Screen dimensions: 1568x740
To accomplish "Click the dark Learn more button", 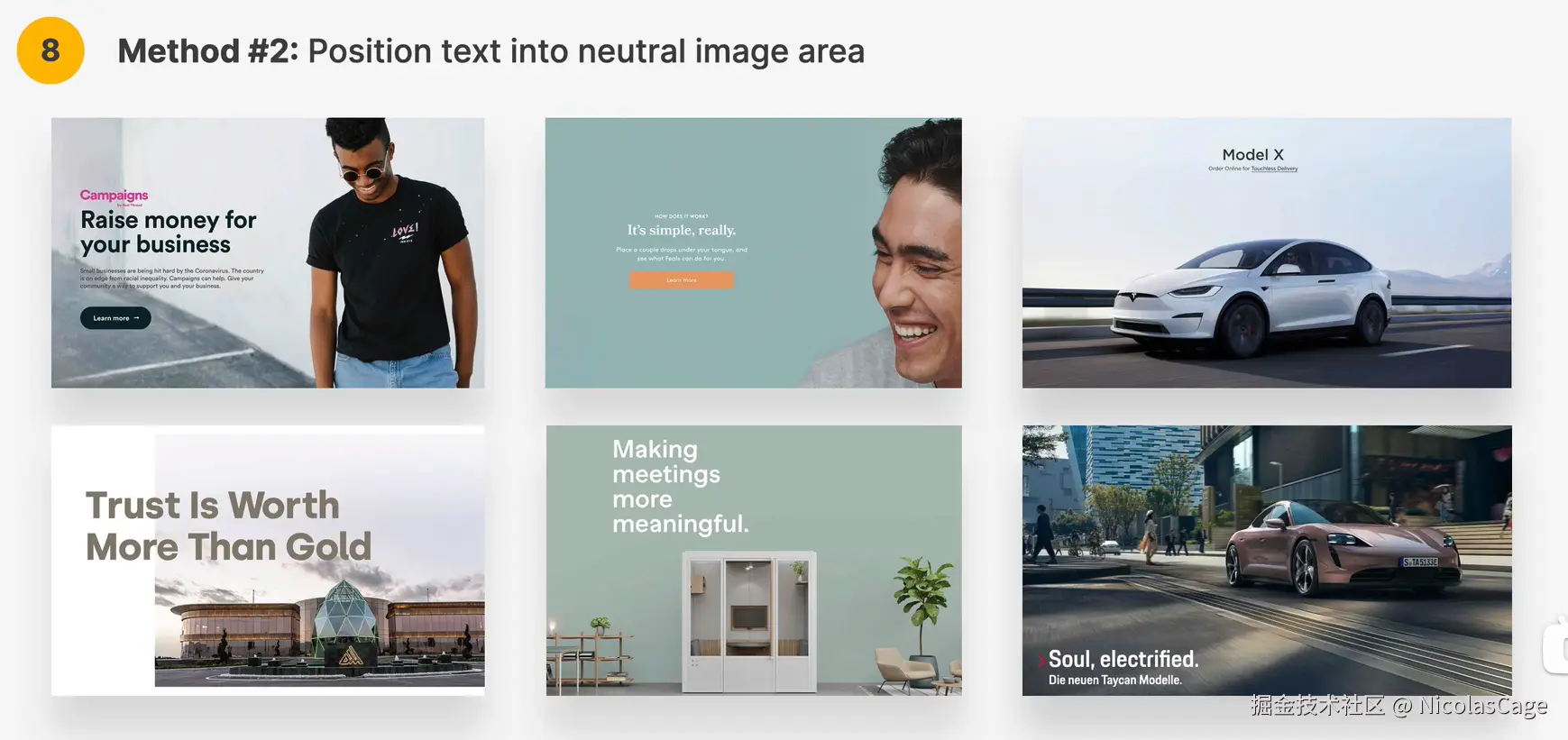I will tap(115, 318).
